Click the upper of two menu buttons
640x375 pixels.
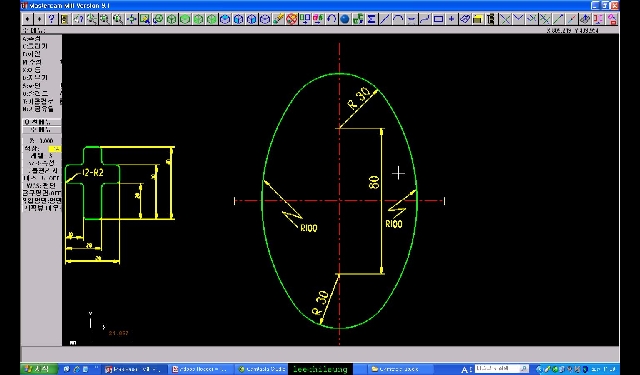(x=41, y=122)
